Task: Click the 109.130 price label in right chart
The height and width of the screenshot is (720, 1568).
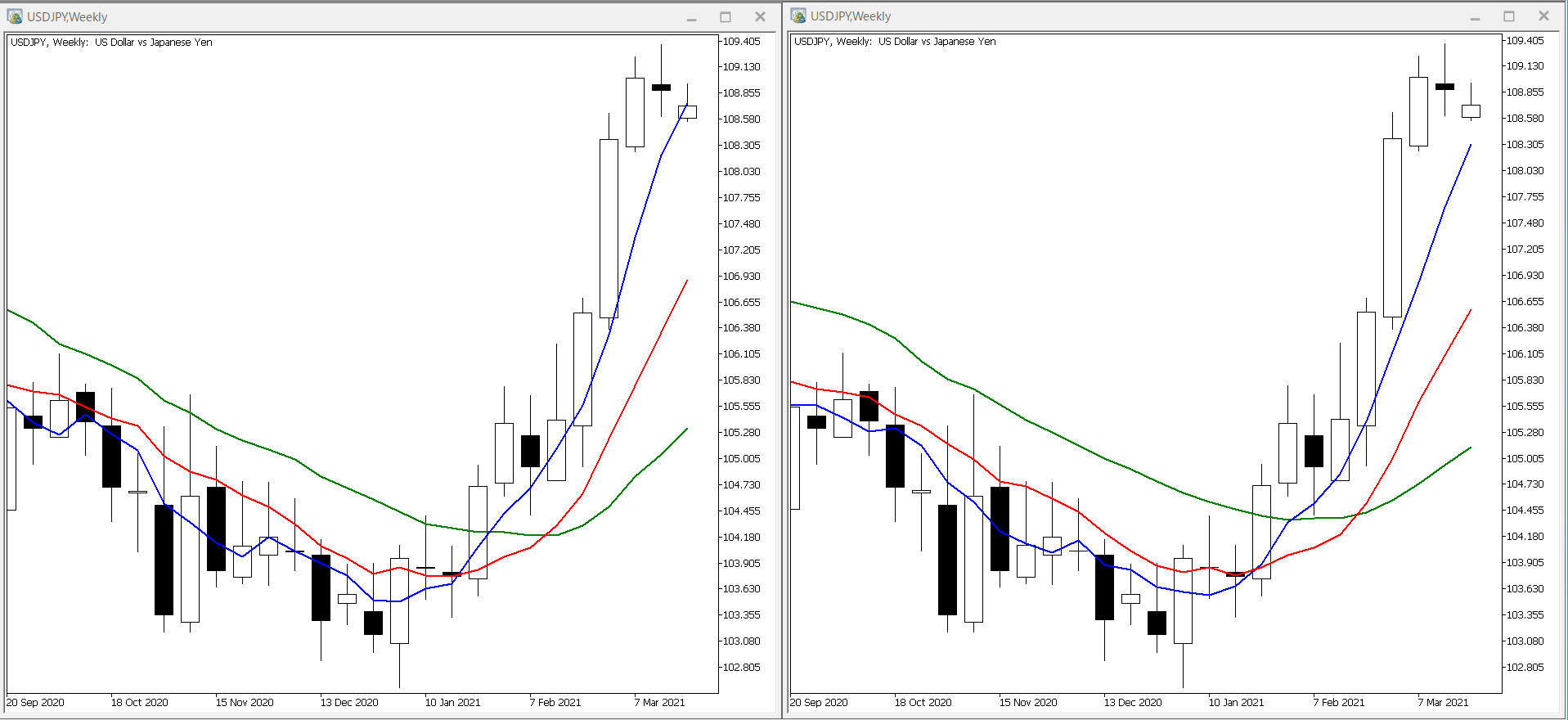Action: pyautogui.click(x=1525, y=66)
